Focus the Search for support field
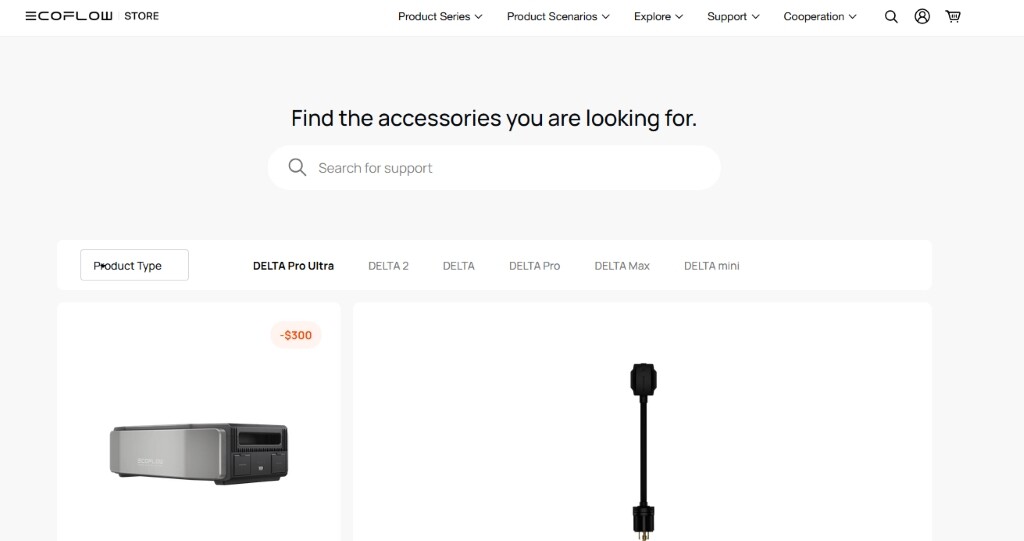The image size is (1024, 541). pyautogui.click(x=494, y=168)
